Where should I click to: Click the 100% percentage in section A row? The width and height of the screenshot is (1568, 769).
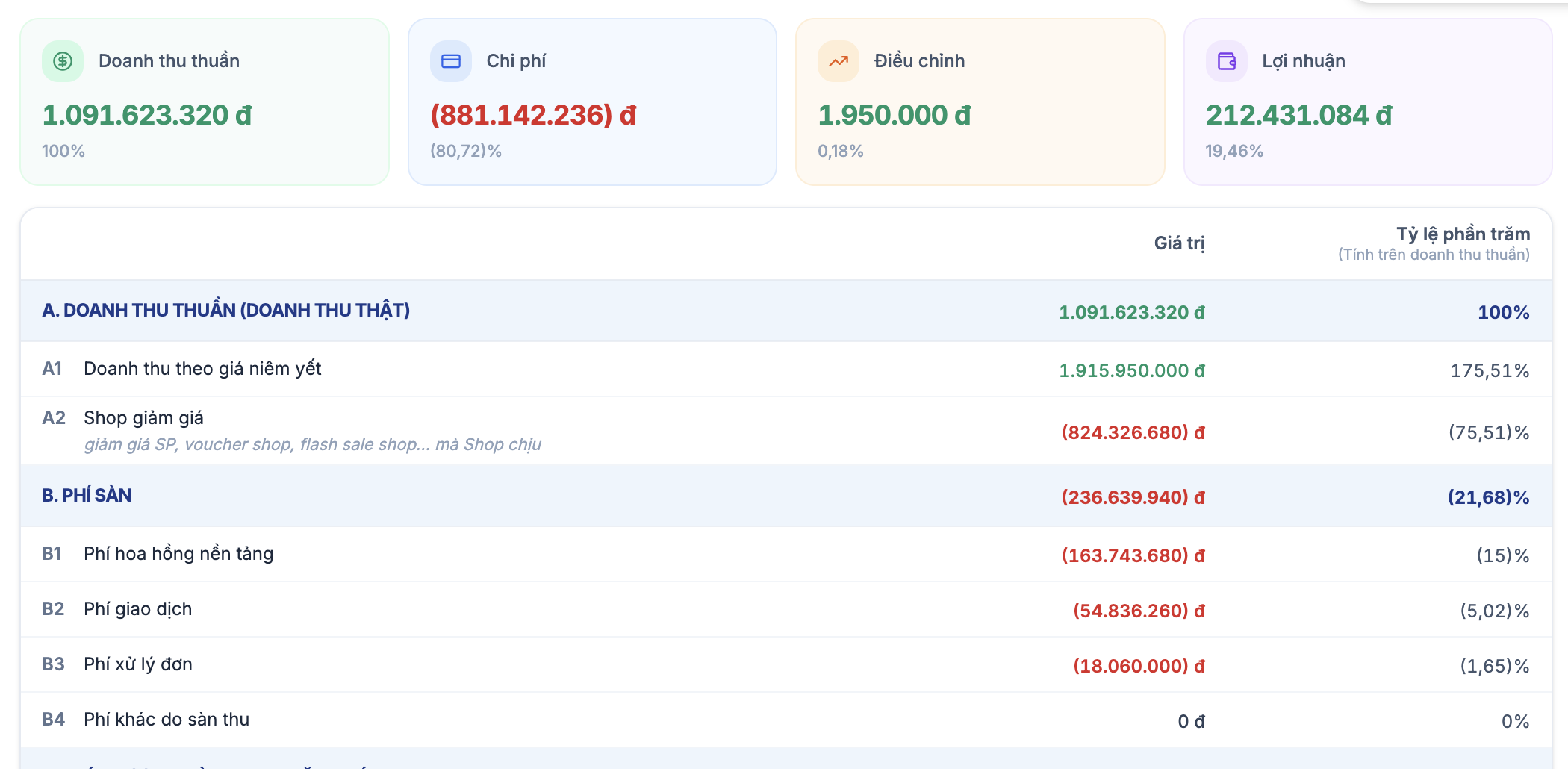(1504, 312)
